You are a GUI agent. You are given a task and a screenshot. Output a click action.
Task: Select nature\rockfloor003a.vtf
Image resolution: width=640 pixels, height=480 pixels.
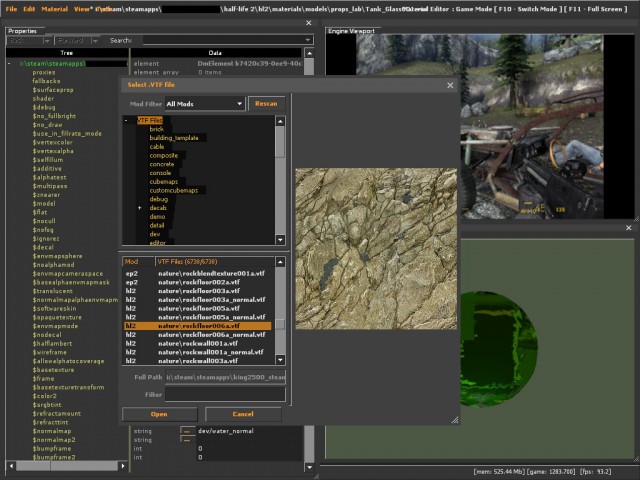[x=198, y=291]
